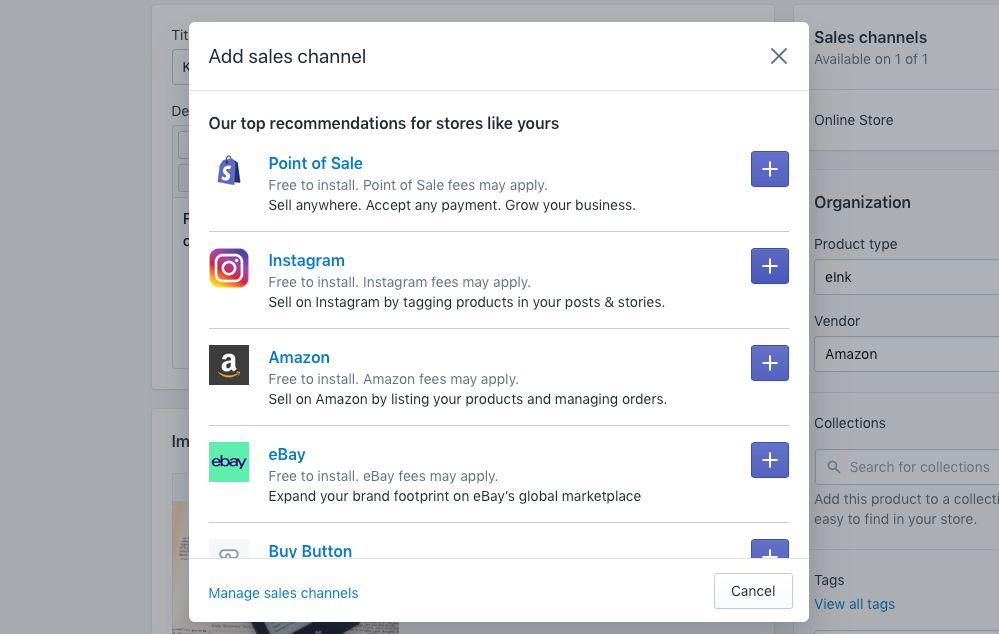The height and width of the screenshot is (634, 999).
Task: Add the eBay channel using plus button
Action: (769, 461)
